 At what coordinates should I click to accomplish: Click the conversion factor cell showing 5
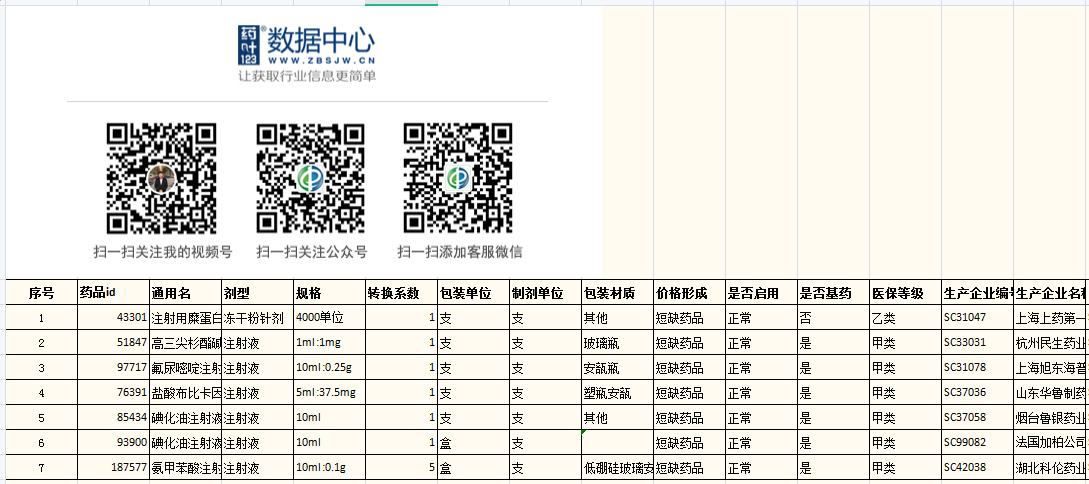401,468
